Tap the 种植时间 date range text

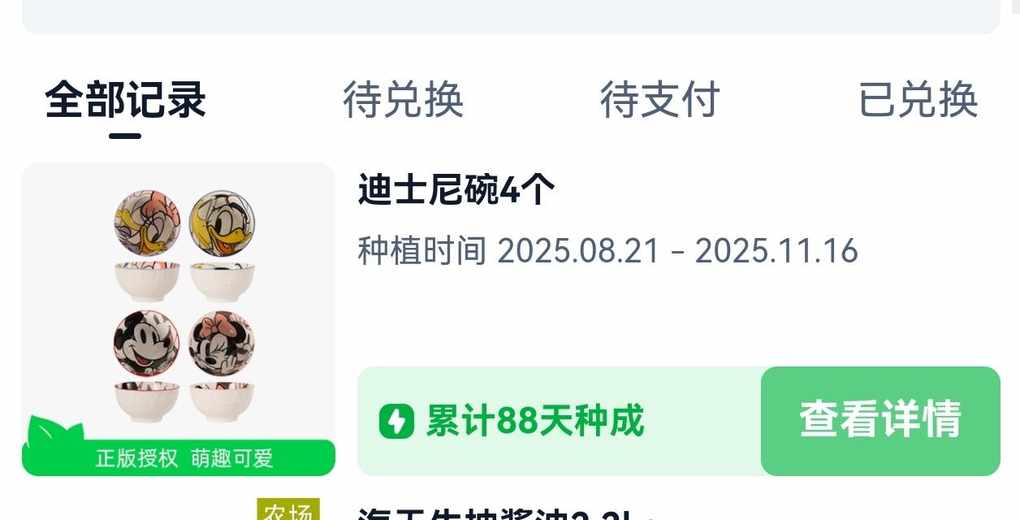point(608,251)
